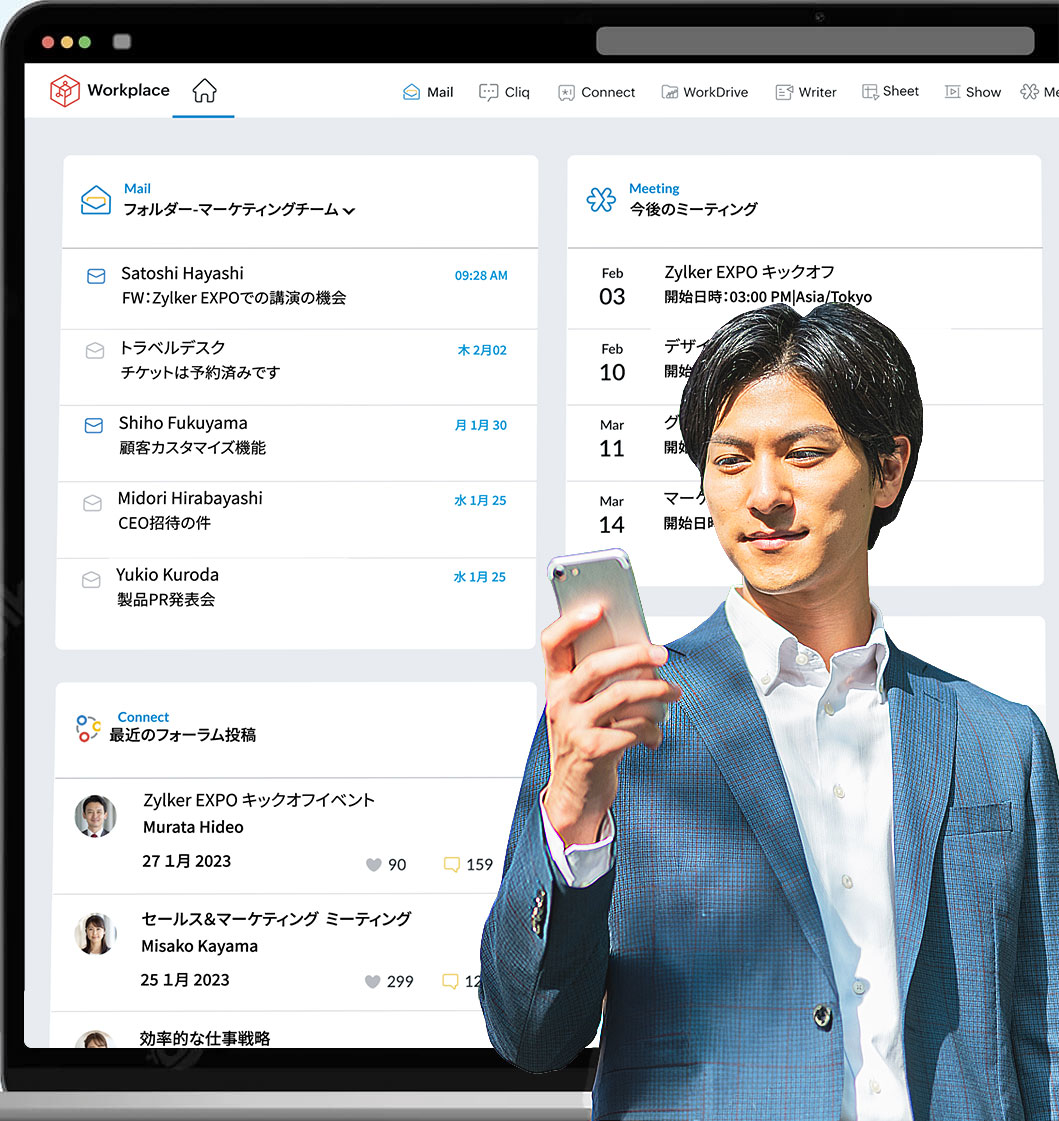This screenshot has height=1121, width=1059.
Task: Open Show presentation app
Action: tap(972, 92)
